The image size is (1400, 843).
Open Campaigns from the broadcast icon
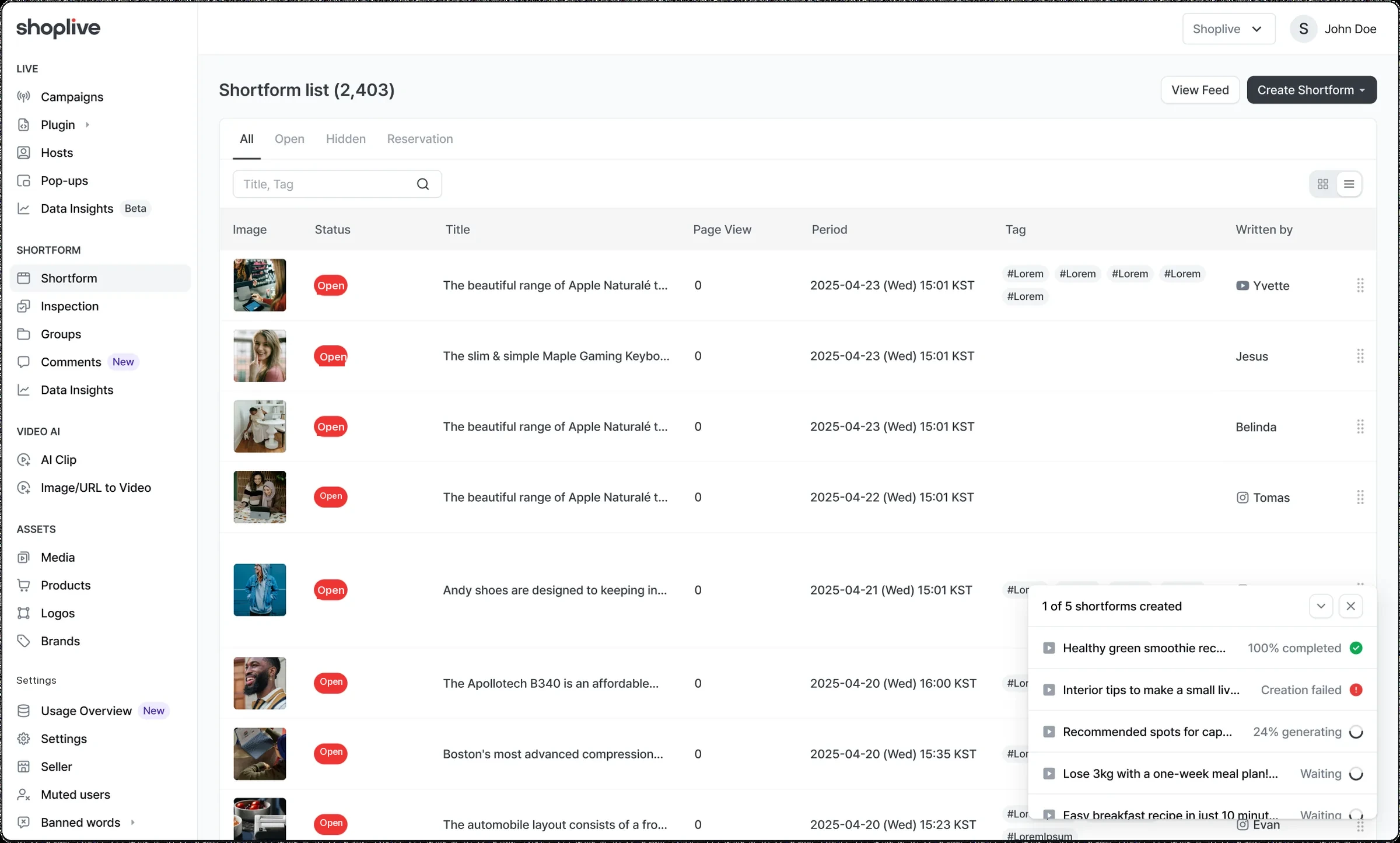point(23,97)
